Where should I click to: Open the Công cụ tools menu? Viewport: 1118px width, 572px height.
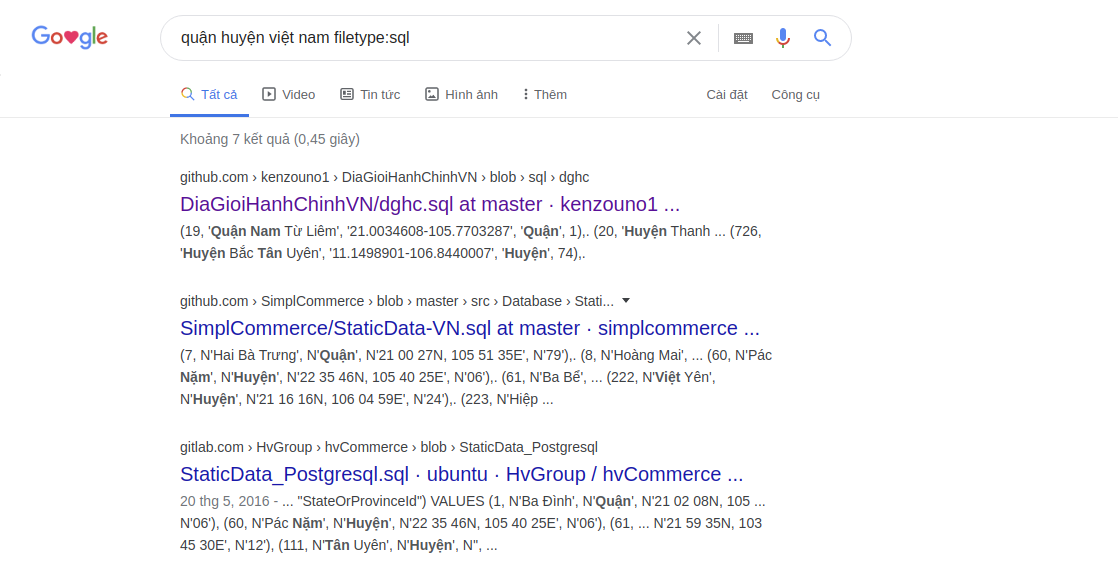tap(795, 94)
